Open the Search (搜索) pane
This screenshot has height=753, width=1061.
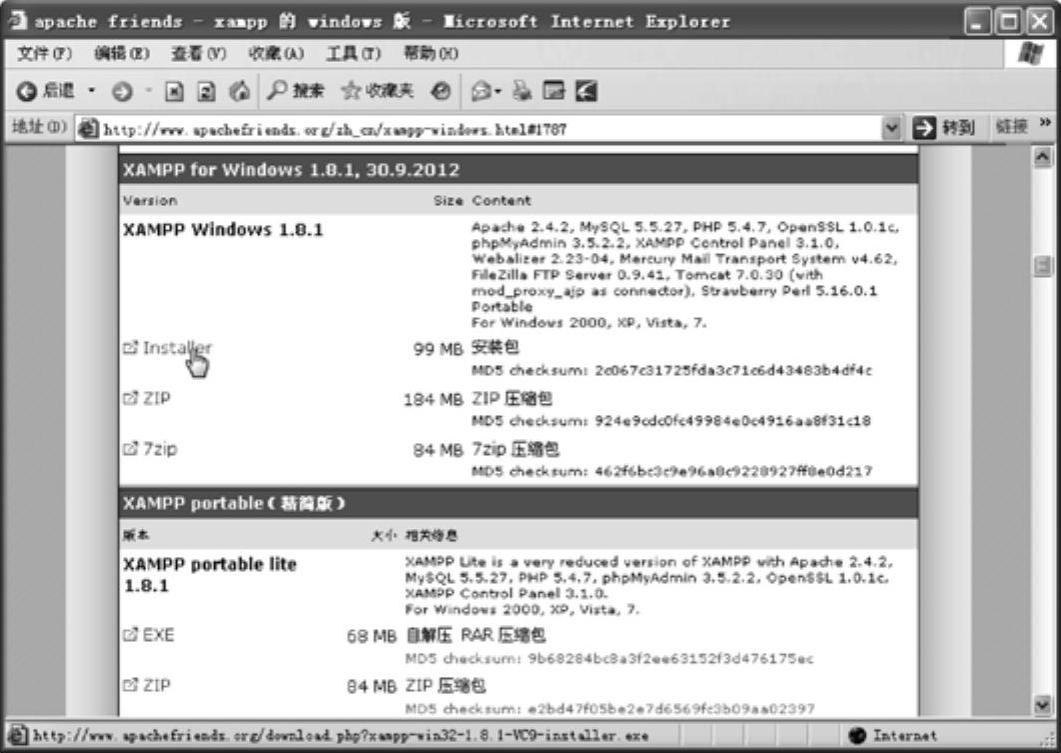pyautogui.click(x=296, y=91)
